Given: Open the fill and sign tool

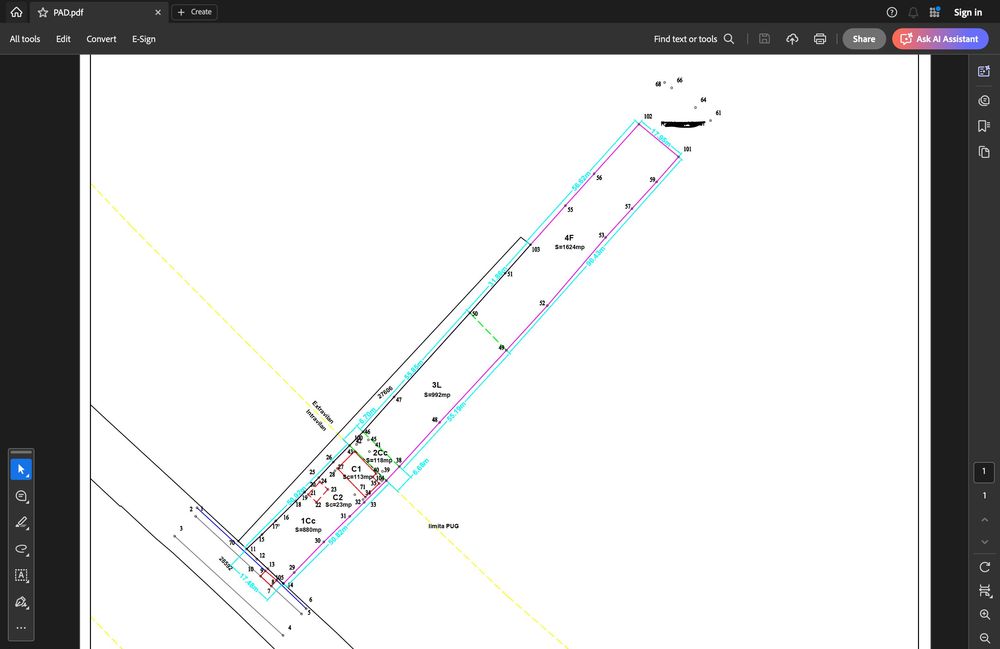Looking at the screenshot, I should click(21, 602).
